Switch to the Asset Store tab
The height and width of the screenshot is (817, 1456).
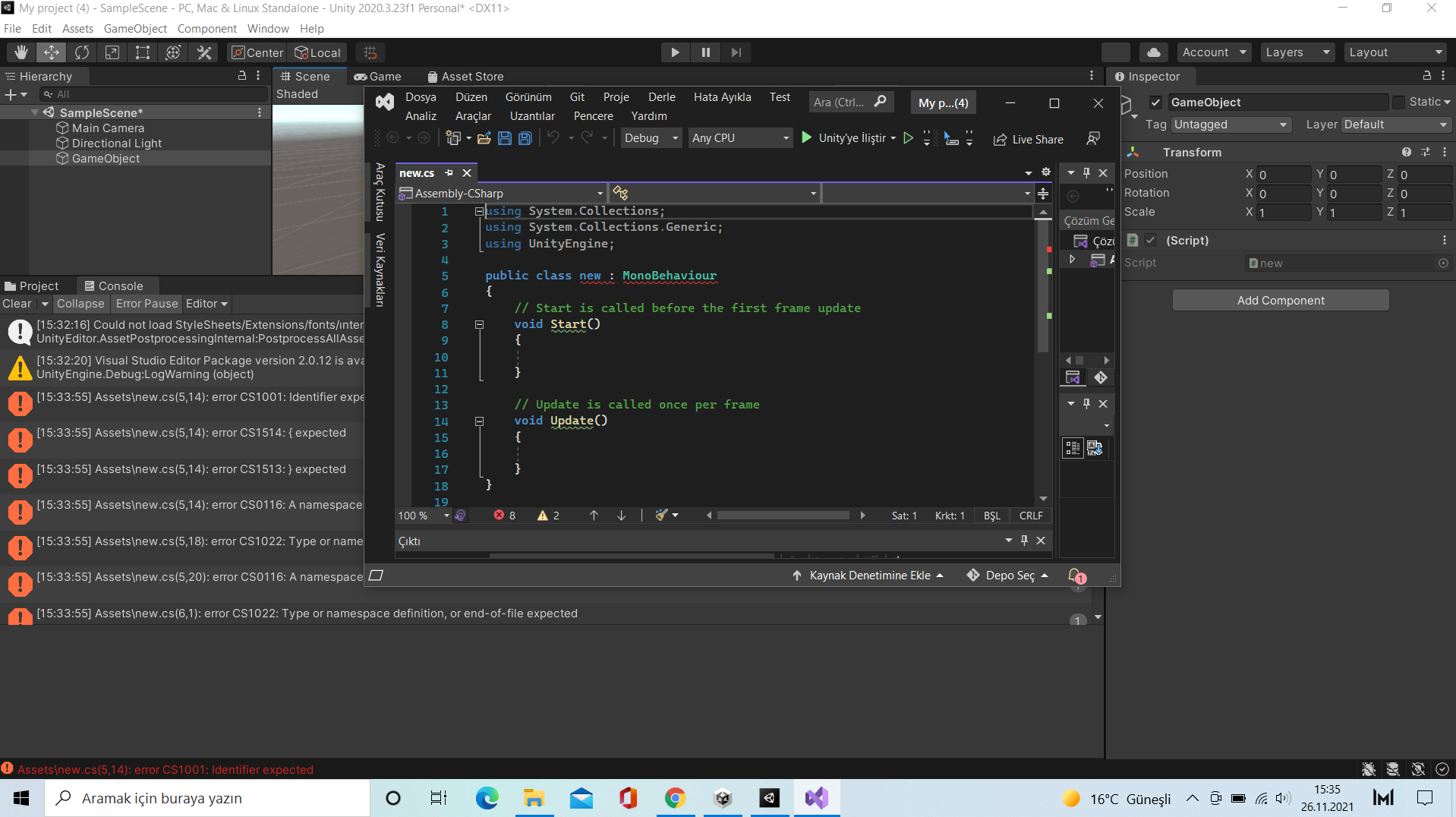point(465,77)
